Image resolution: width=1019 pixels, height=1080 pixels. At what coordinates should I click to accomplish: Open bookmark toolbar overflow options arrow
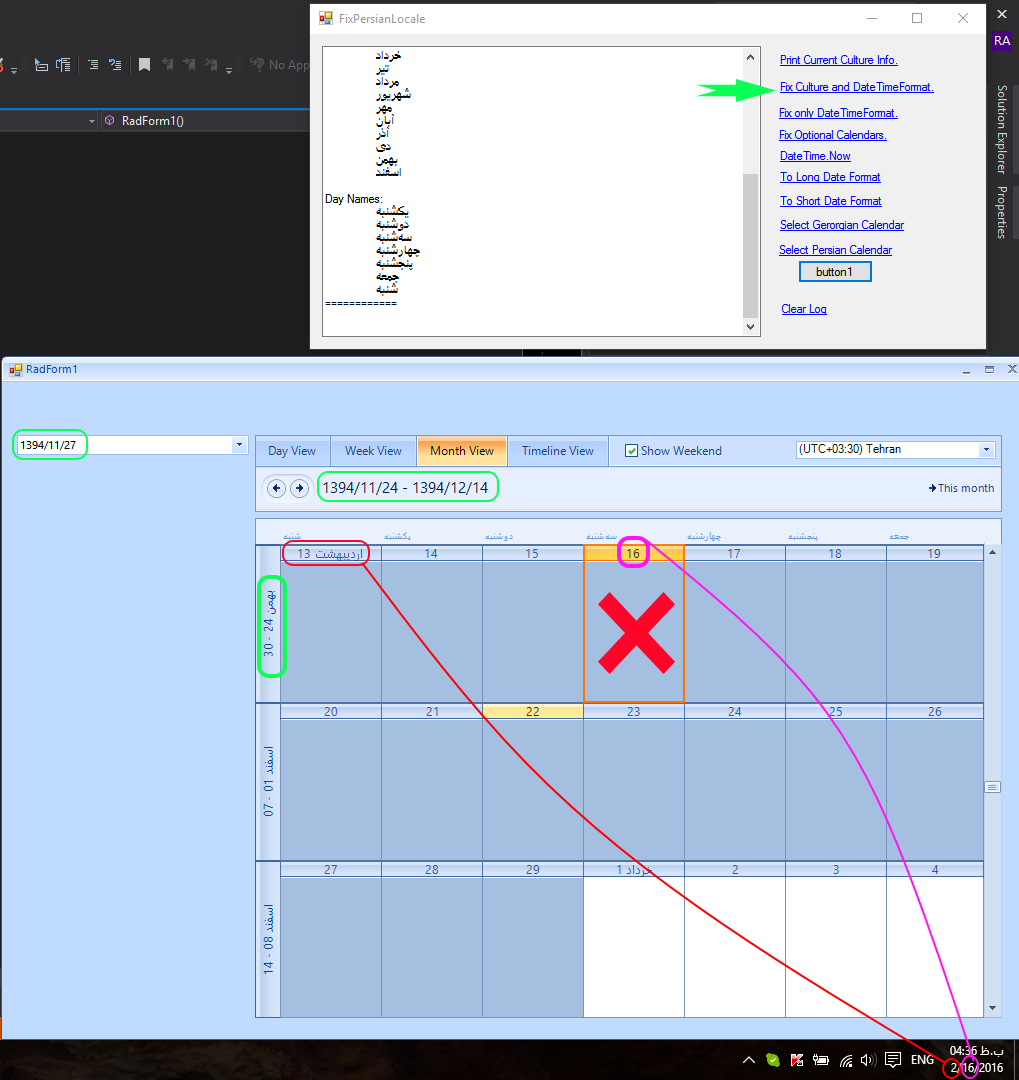[229, 70]
